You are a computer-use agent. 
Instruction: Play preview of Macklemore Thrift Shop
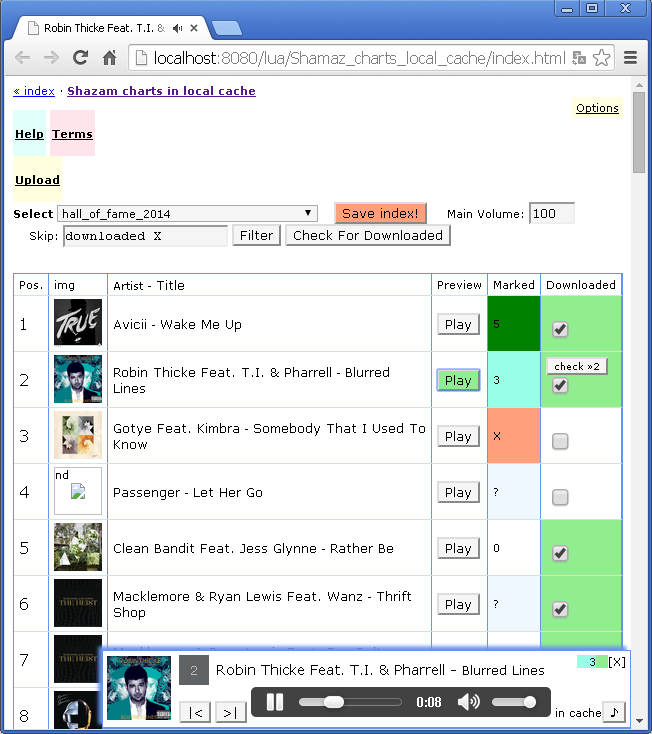tap(458, 604)
